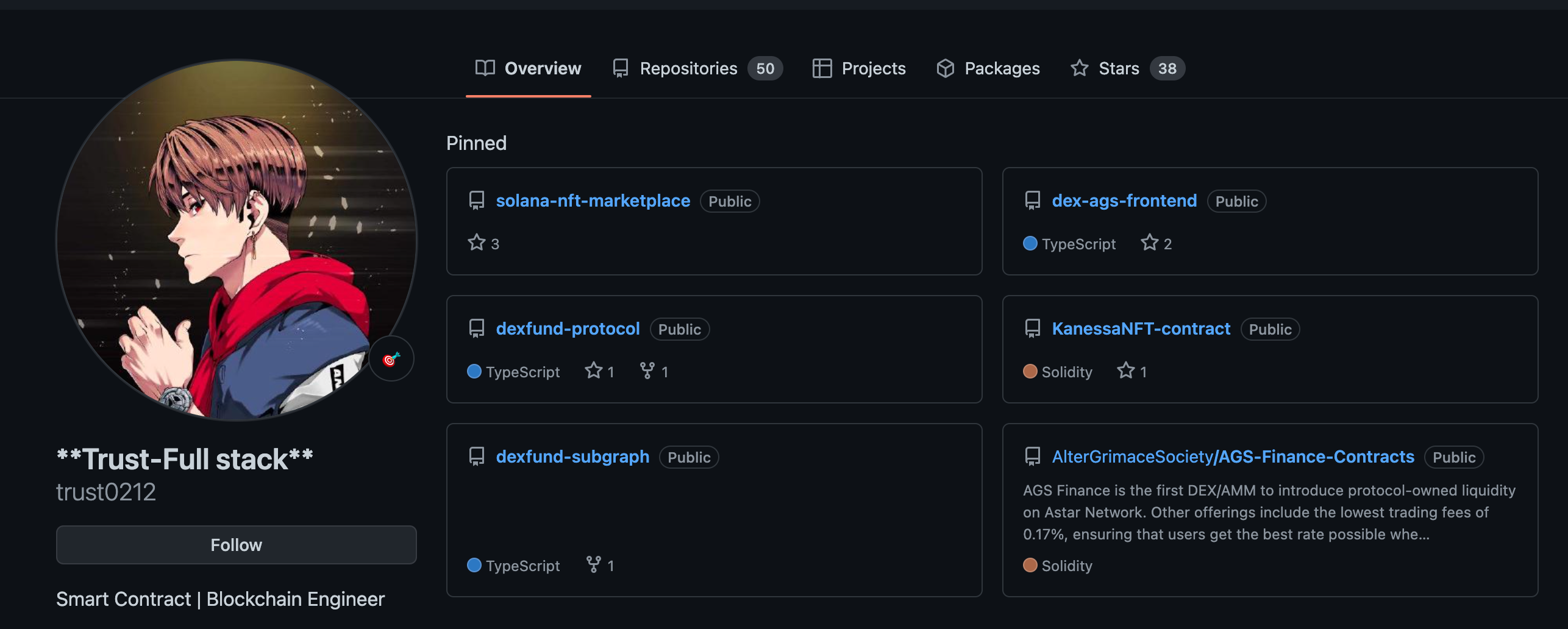Click the **Trust-Full stack** display name

point(185,459)
